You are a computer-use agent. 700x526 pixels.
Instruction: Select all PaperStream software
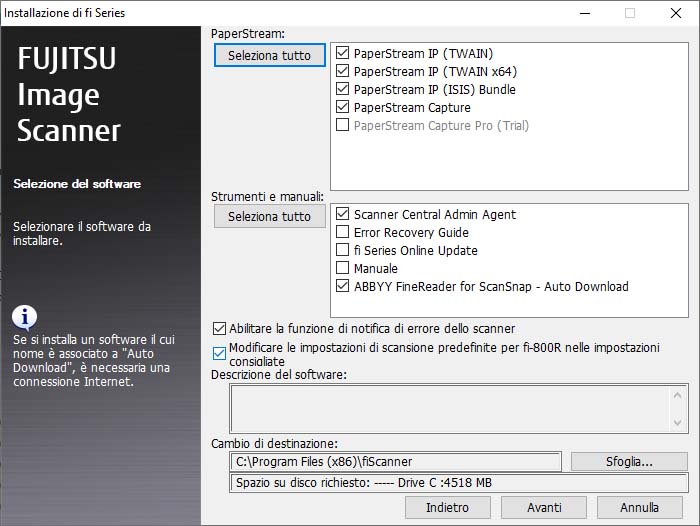click(269, 55)
